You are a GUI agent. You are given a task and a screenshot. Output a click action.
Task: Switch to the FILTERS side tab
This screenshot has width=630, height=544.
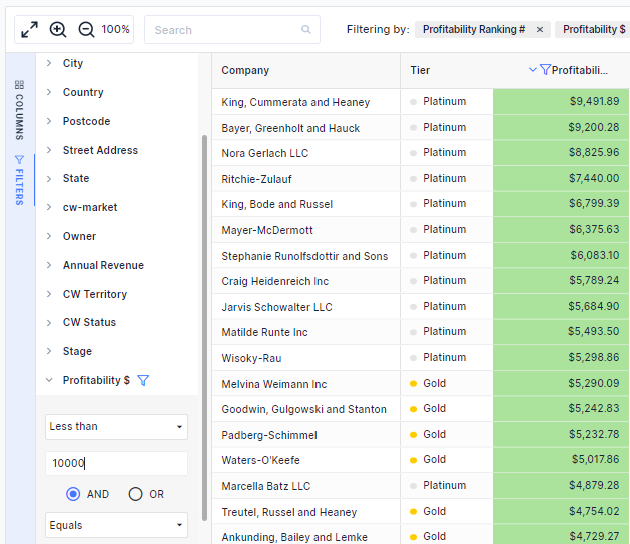(x=19, y=180)
